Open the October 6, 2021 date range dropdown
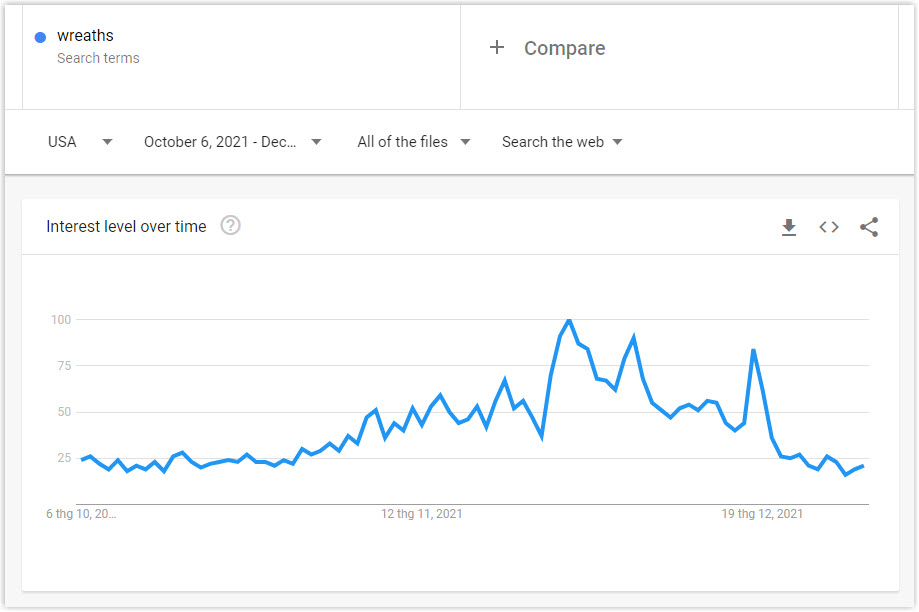Viewport: 919px width, 612px height. click(233, 142)
